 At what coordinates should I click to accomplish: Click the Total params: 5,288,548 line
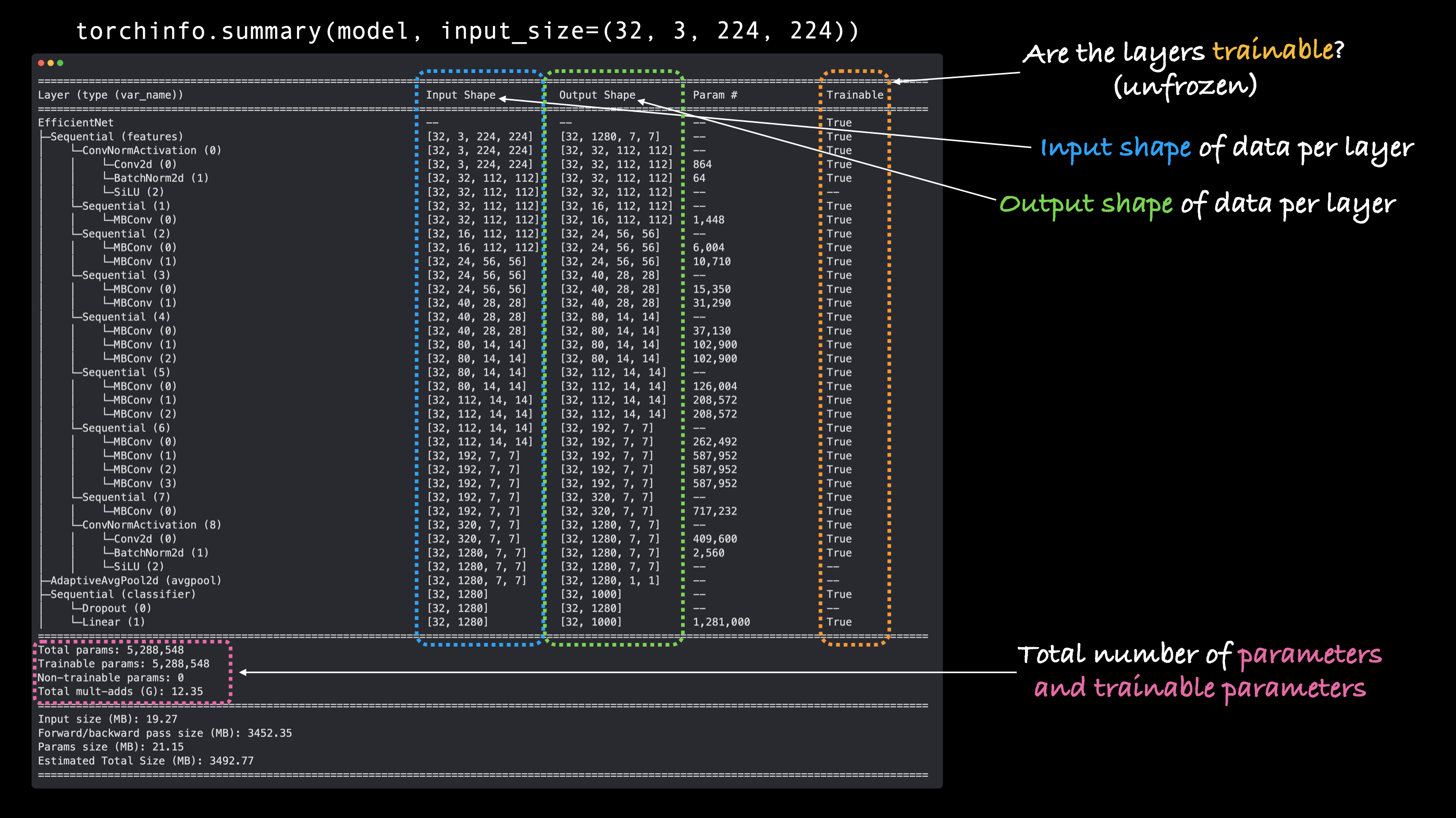111,650
